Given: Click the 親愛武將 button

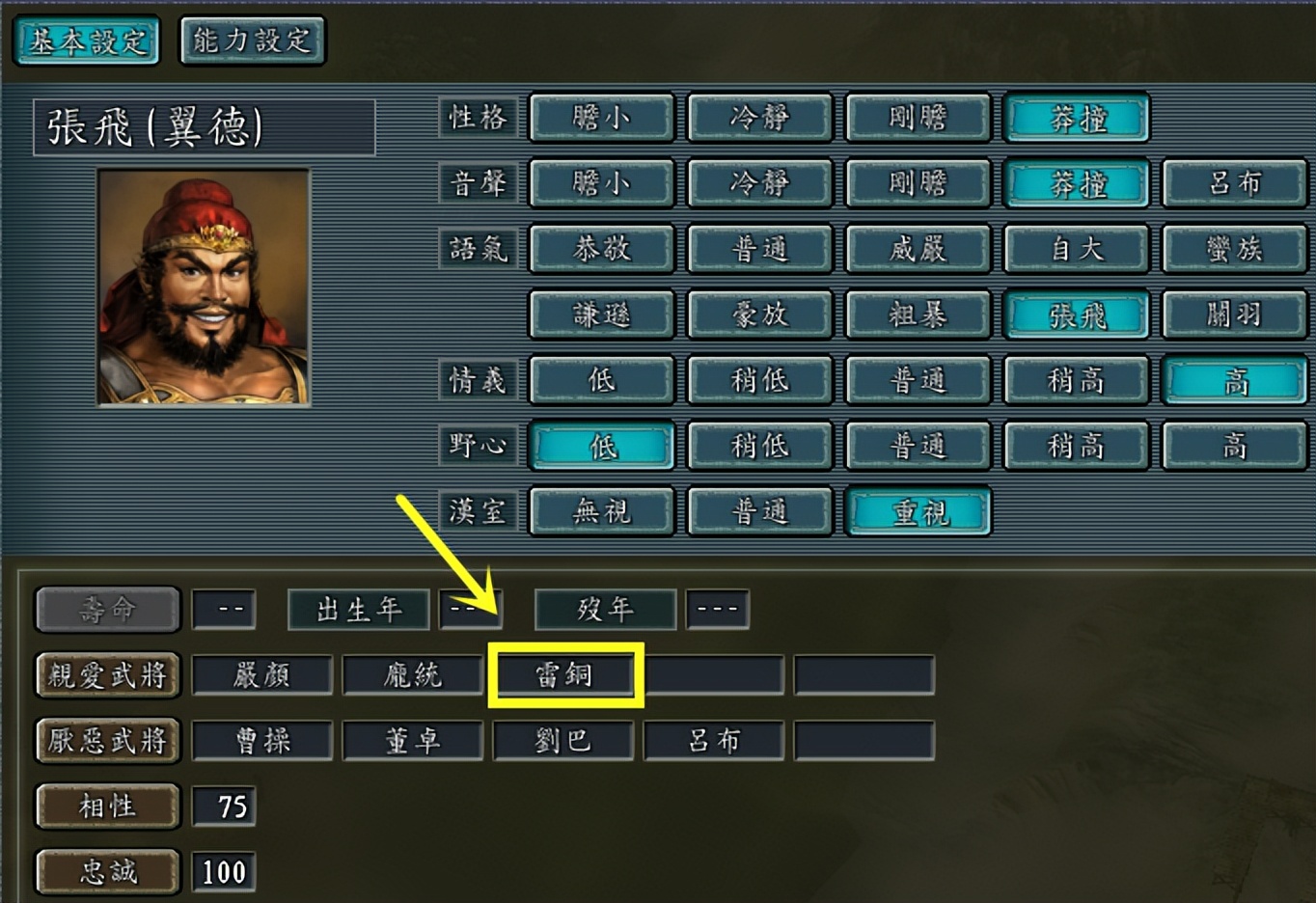Looking at the screenshot, I should coord(108,675).
